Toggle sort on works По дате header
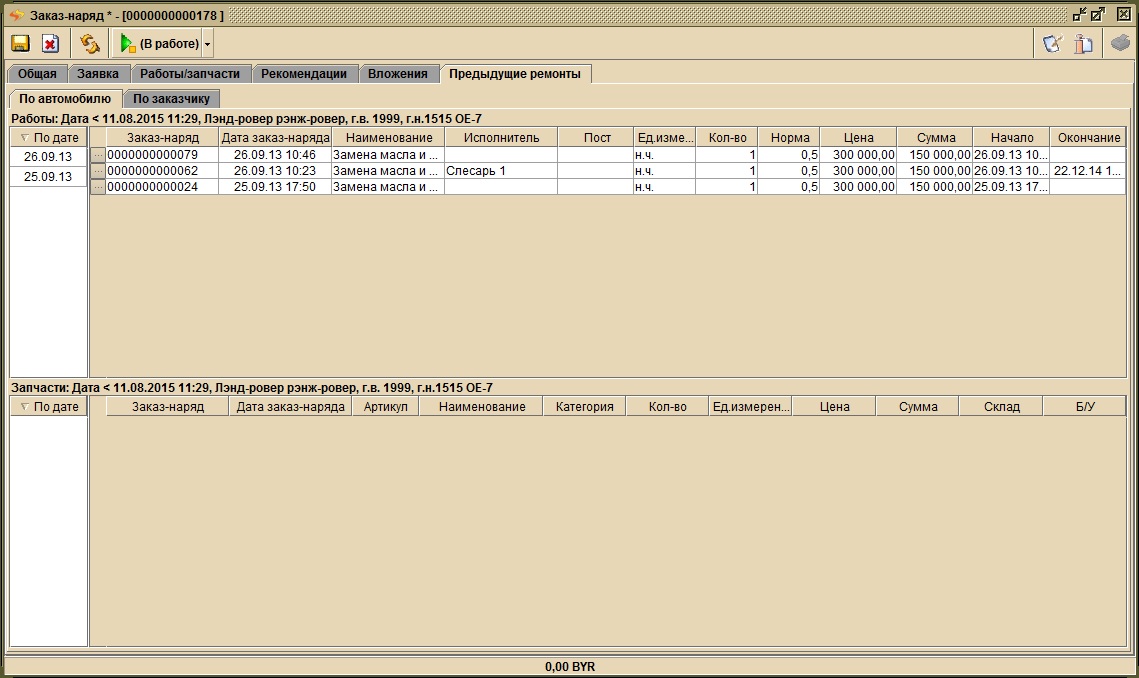 coord(49,137)
